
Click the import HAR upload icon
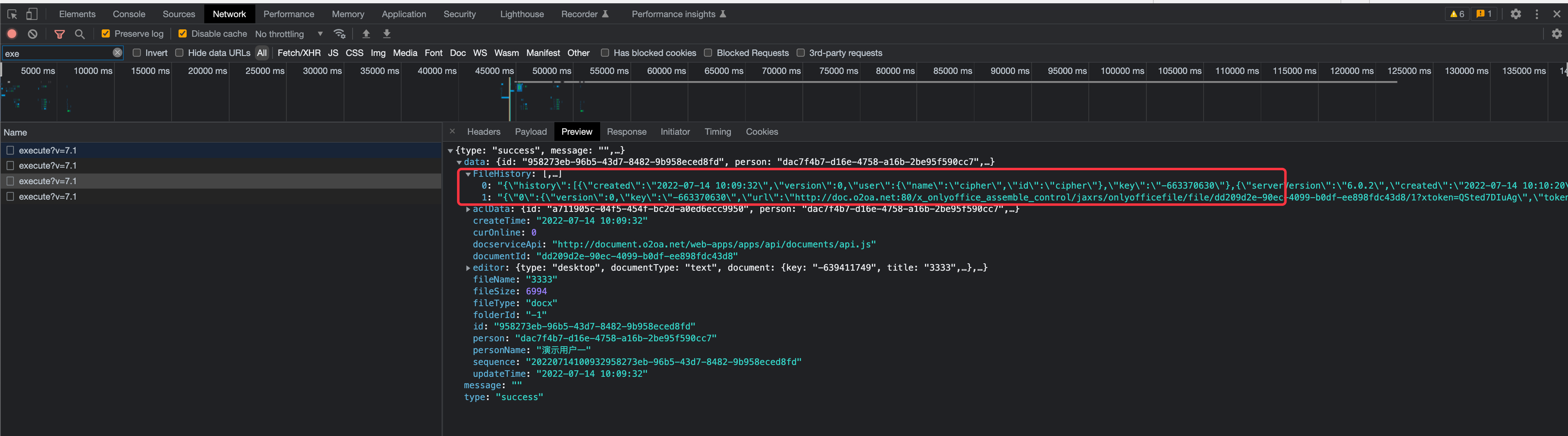[x=366, y=34]
